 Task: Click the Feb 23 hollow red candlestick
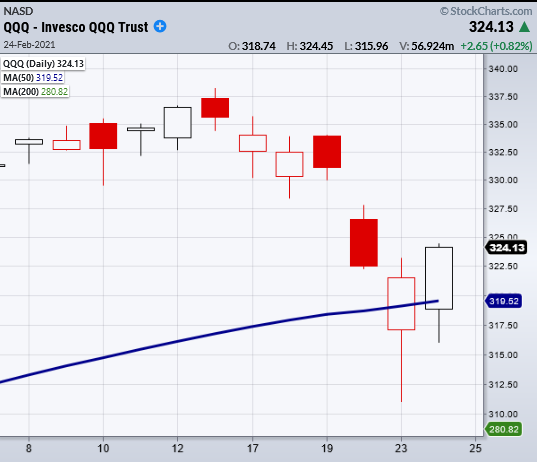[x=401, y=303]
